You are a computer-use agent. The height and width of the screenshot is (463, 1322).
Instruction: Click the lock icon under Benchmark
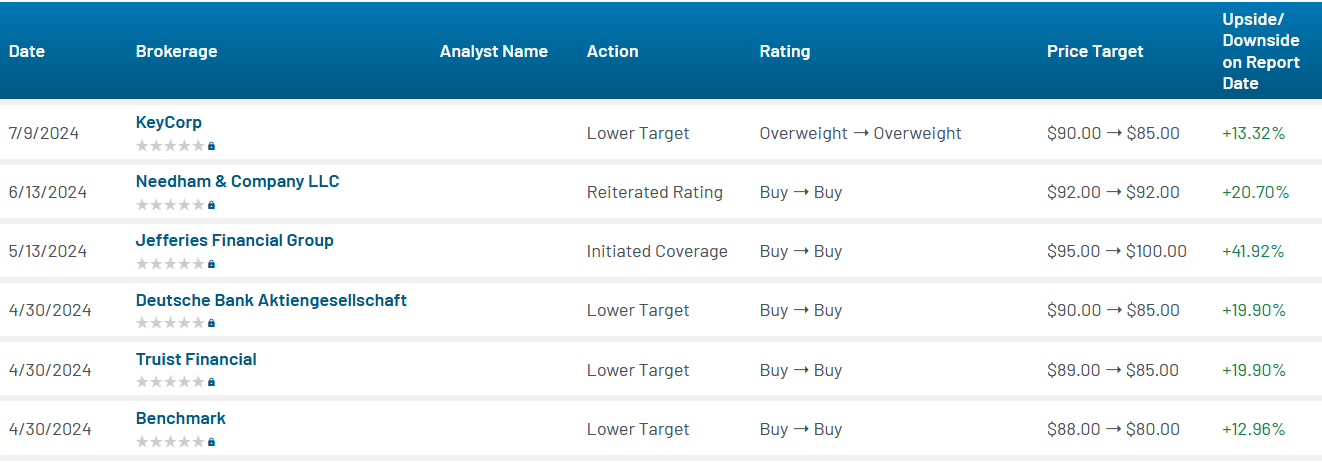211,441
